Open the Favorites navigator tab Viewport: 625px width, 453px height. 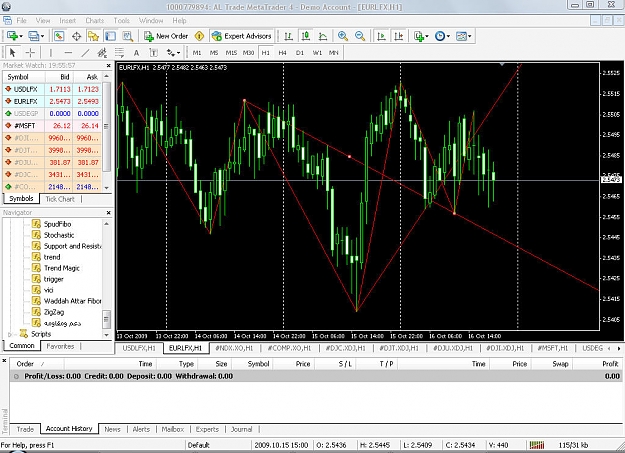[x=60, y=347]
